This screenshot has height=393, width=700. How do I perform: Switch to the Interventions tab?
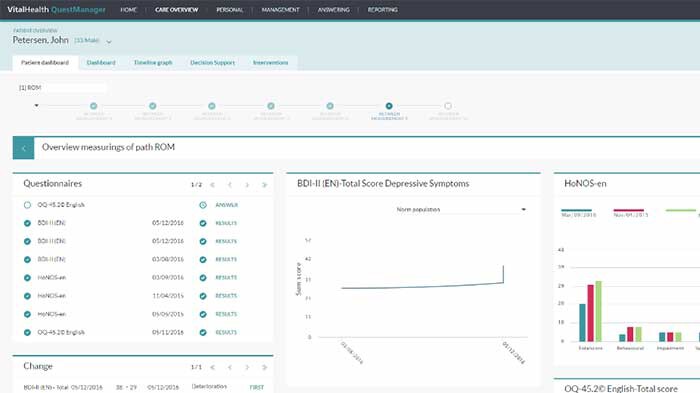point(271,63)
